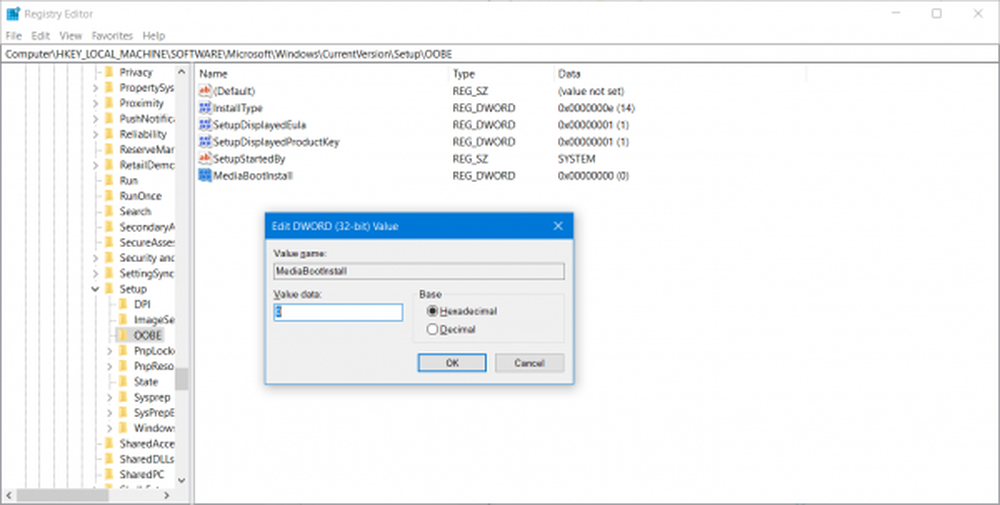Select the Hexadecimal base radio button

(433, 311)
